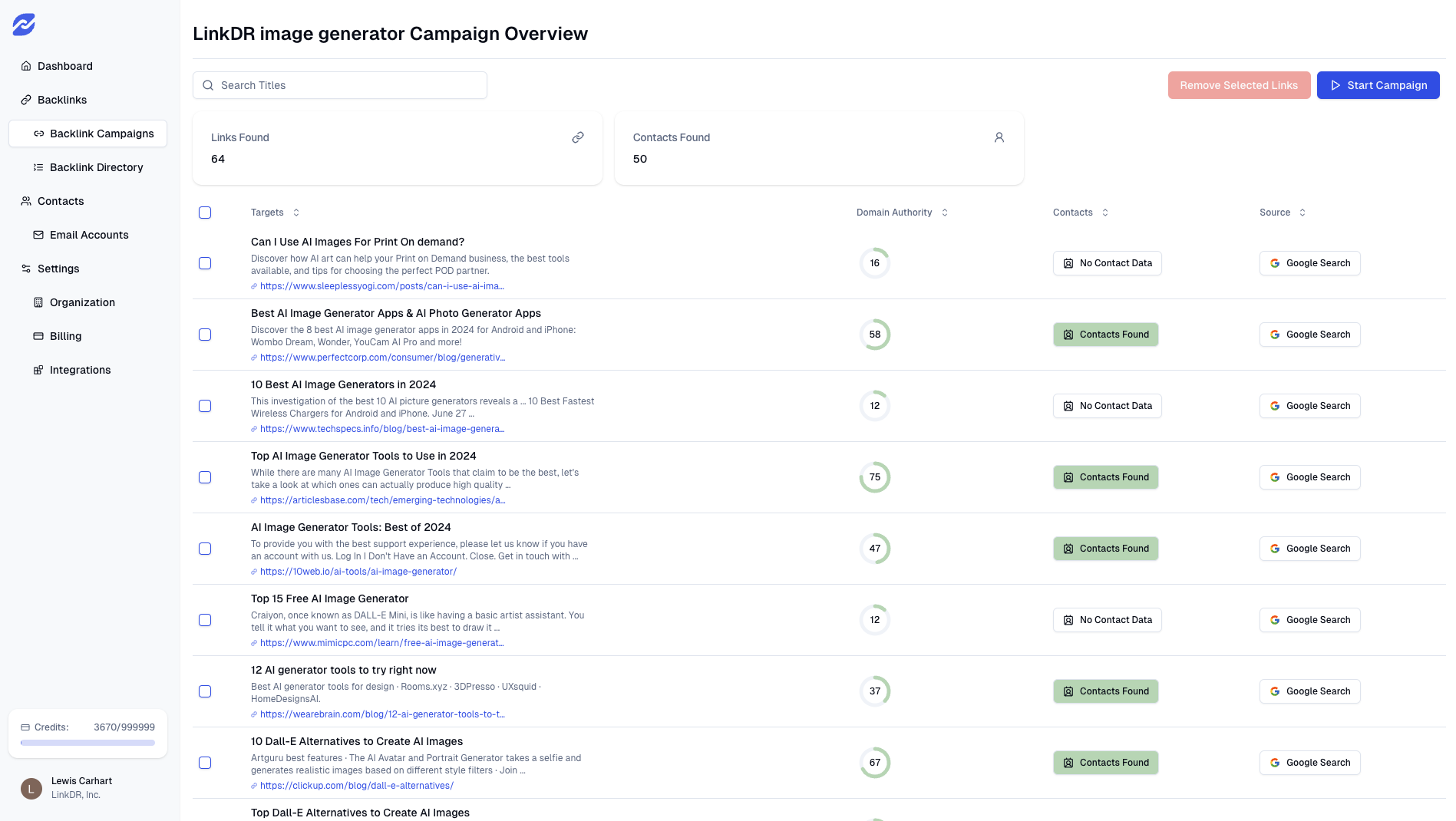Click the LinkDR logo icon
This screenshot has height=821, width=1456.
(24, 25)
